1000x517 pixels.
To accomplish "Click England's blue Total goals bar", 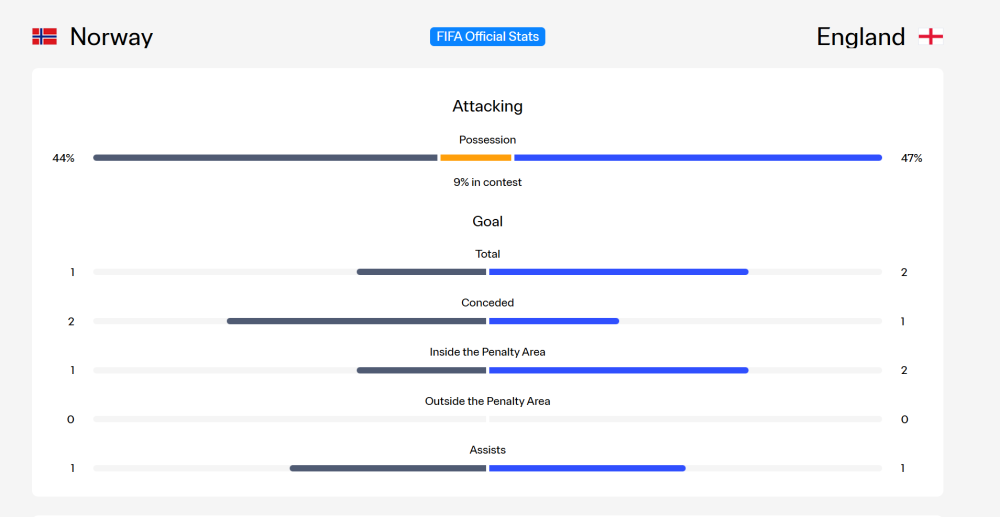I will [x=619, y=272].
